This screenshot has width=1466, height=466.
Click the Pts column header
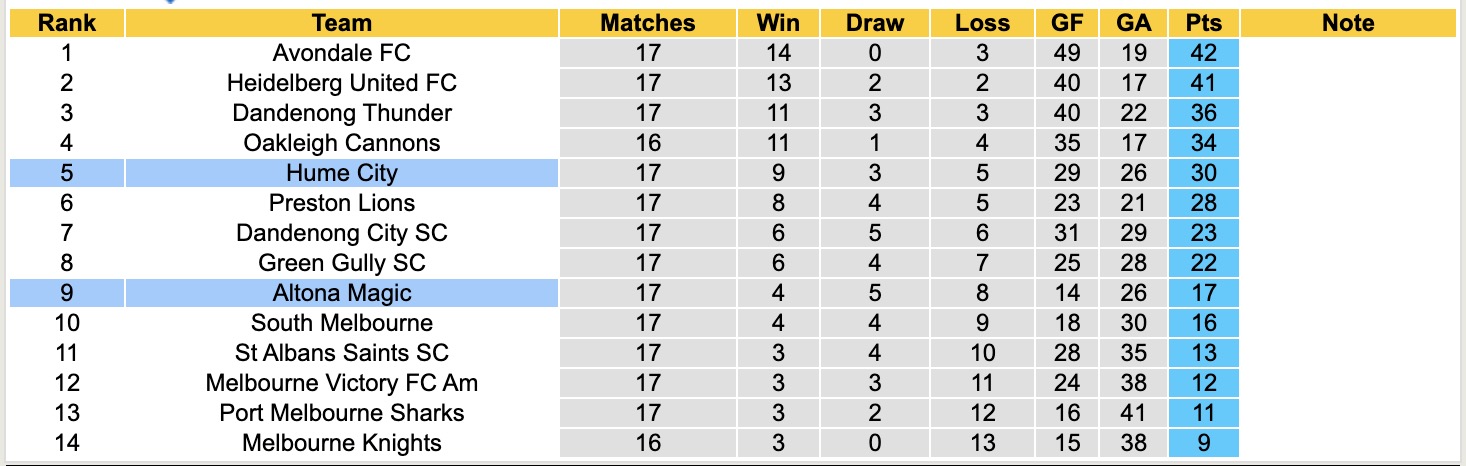(1203, 23)
